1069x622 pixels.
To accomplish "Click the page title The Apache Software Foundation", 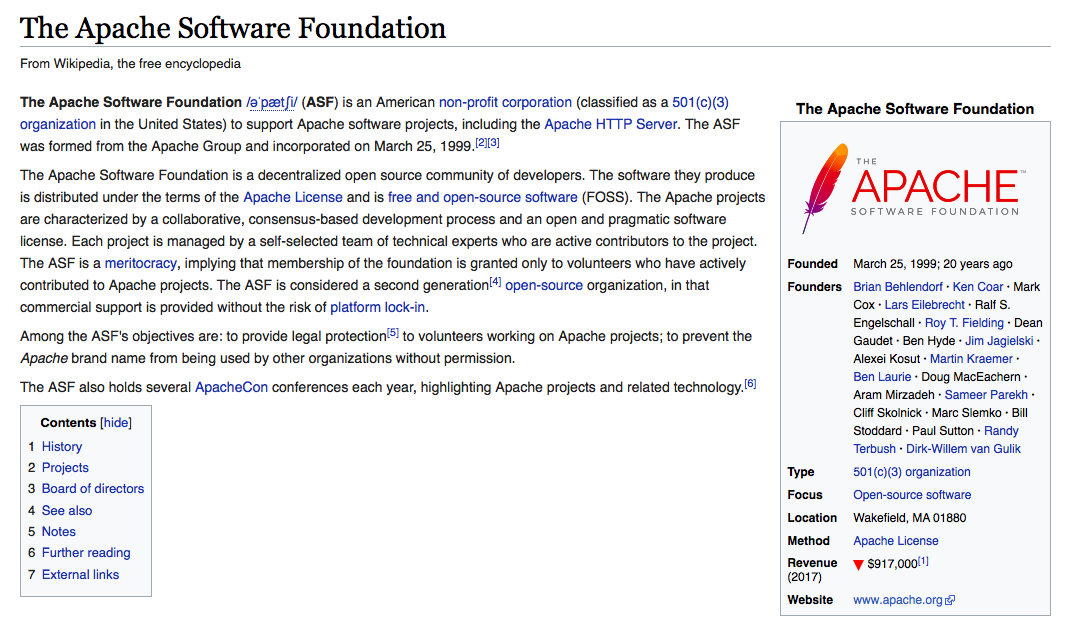I will pos(233,29).
